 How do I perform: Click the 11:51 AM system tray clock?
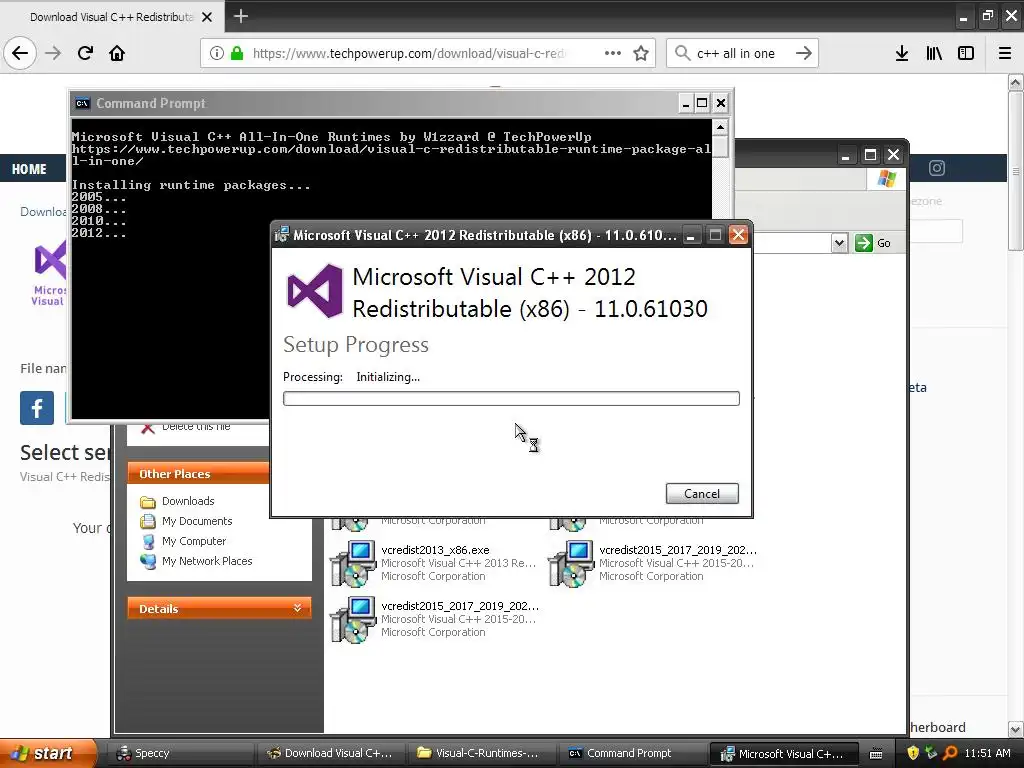click(x=987, y=753)
